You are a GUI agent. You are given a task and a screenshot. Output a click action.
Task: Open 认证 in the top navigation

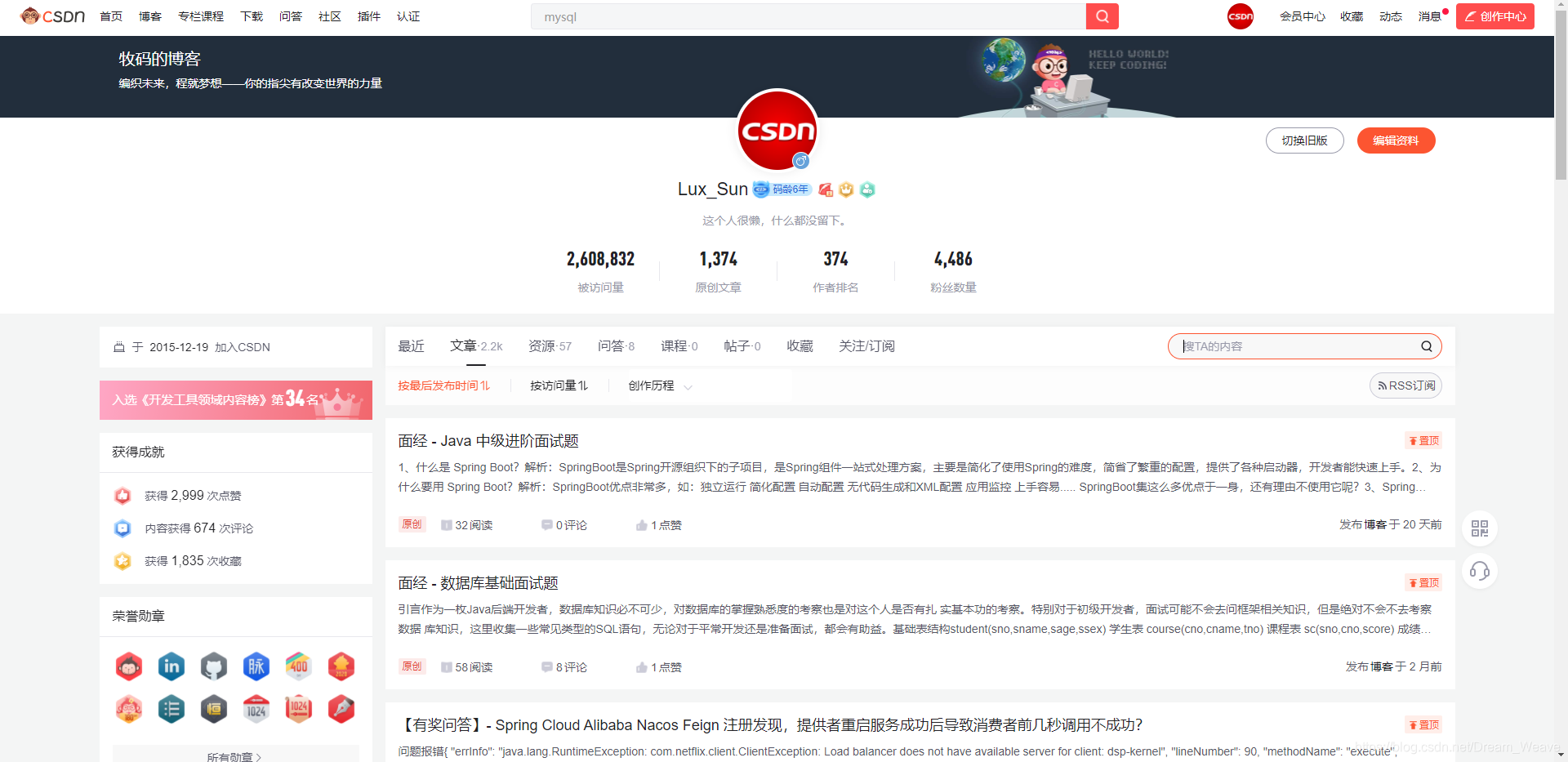[408, 16]
